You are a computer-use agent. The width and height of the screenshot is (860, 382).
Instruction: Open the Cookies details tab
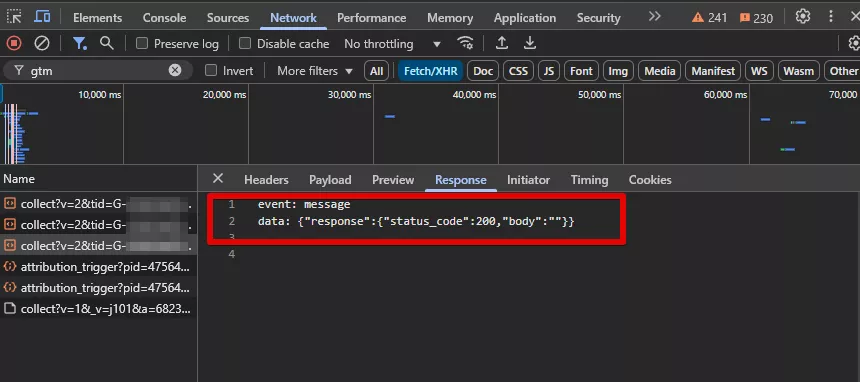650,180
